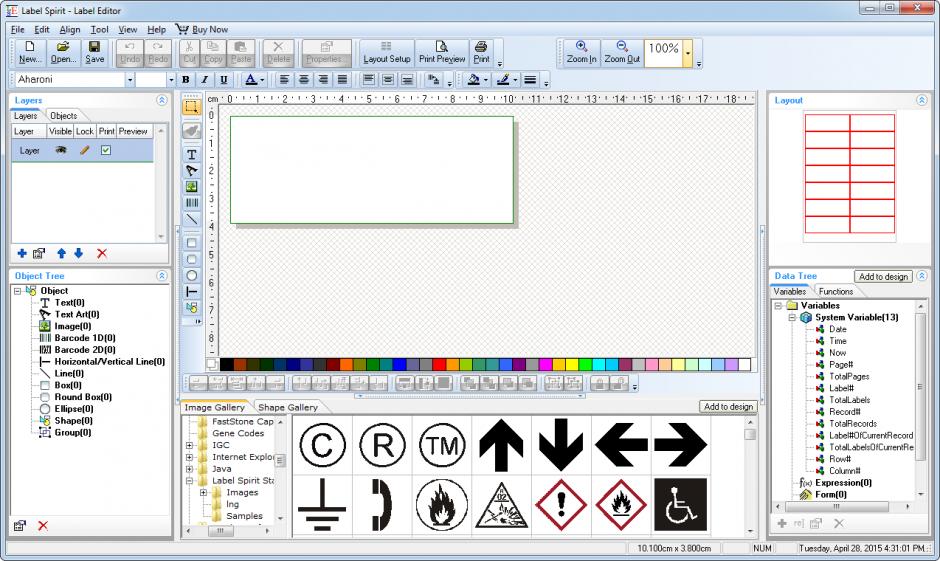Delete layer with the red X icon
Viewport: 940px width, 561px height.
pos(102,254)
